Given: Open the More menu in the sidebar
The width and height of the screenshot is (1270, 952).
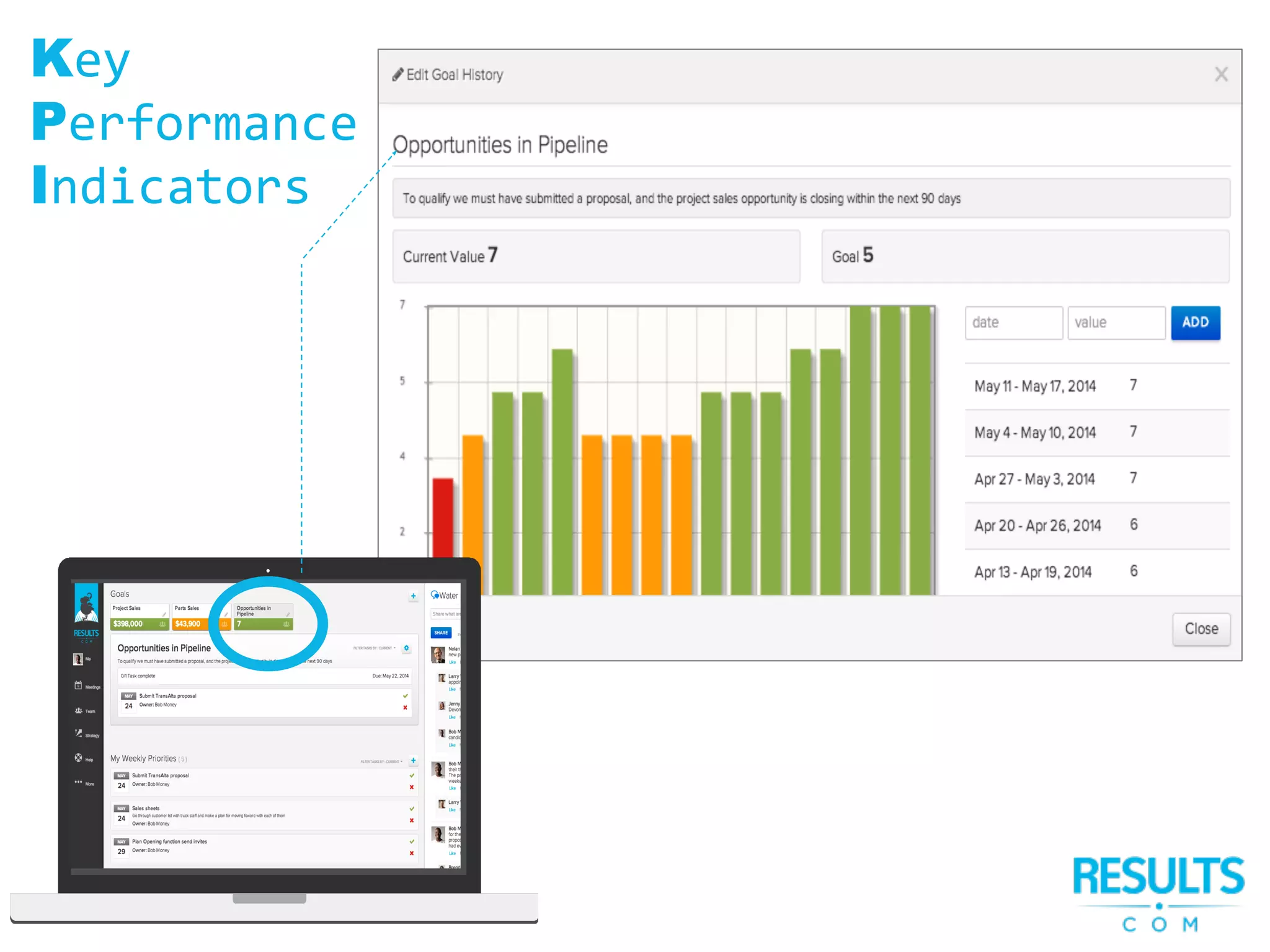Looking at the screenshot, I should click(x=84, y=783).
